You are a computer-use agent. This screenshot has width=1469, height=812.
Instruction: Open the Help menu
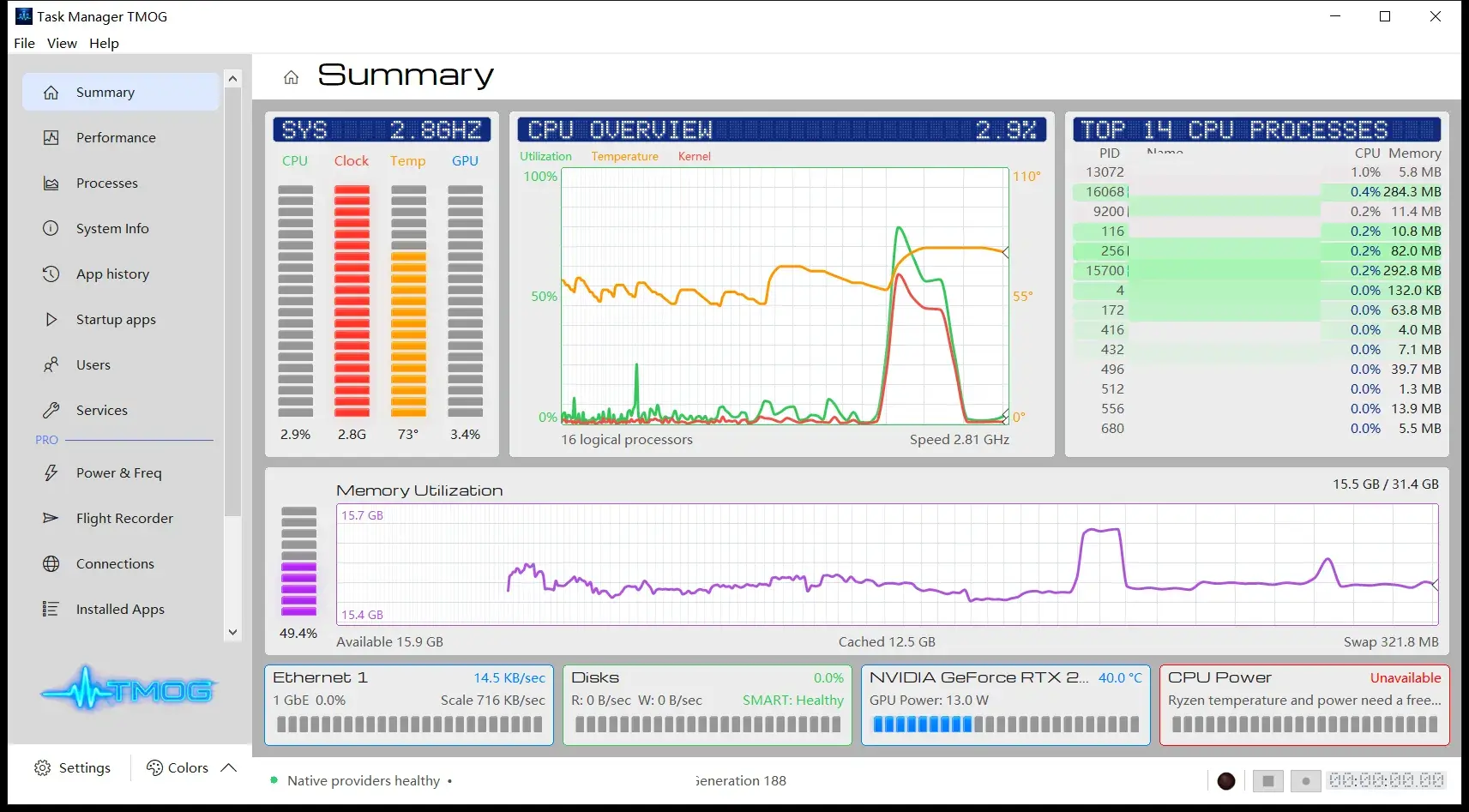[104, 43]
